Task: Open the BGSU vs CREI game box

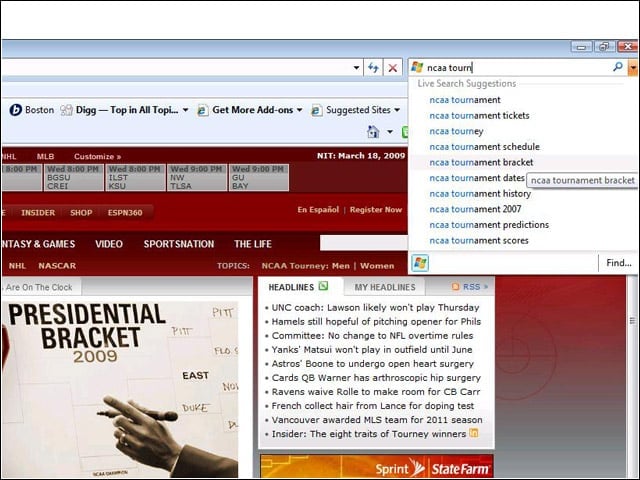Action: [x=73, y=177]
